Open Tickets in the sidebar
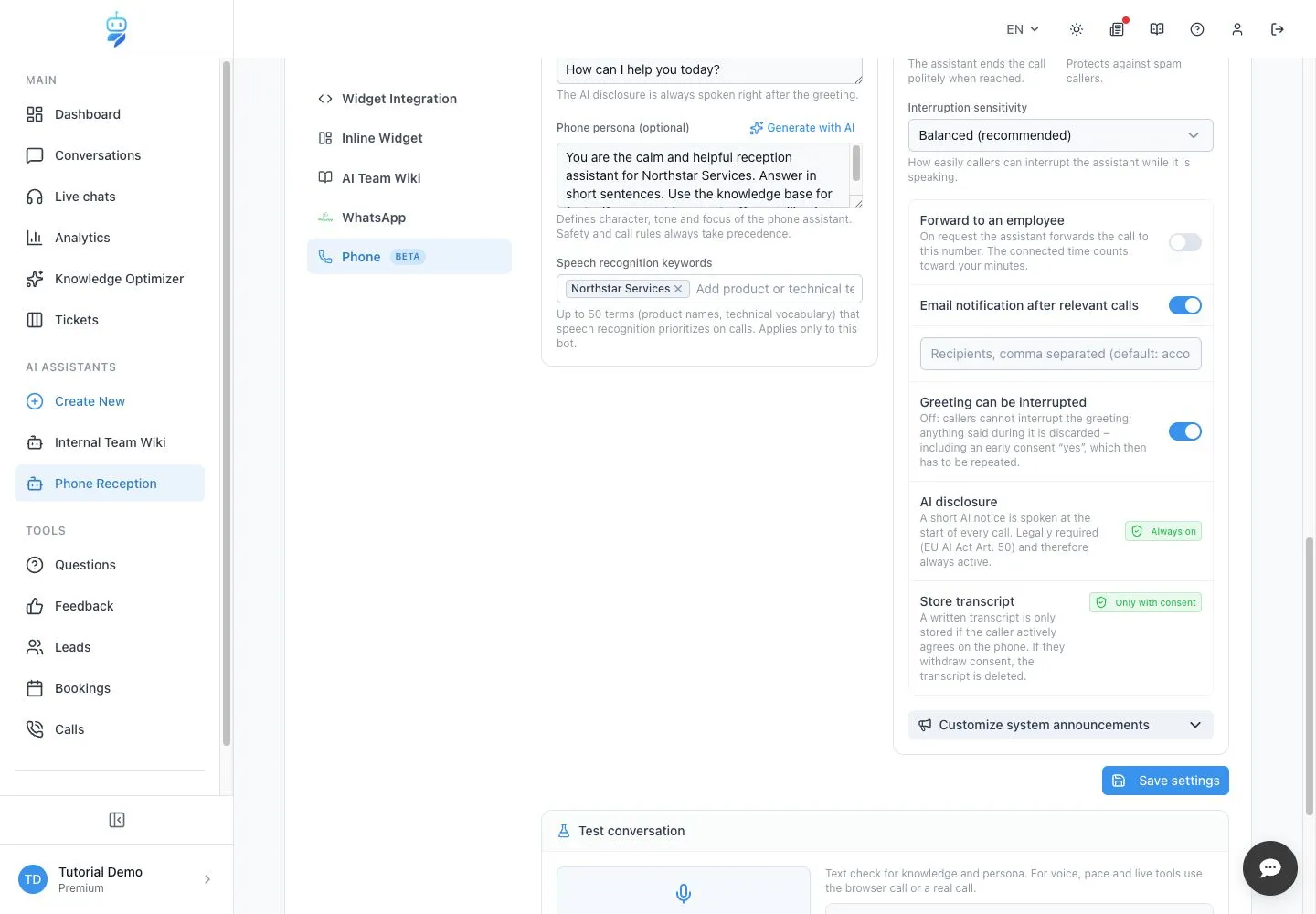The height and width of the screenshot is (914, 1316). click(110, 320)
